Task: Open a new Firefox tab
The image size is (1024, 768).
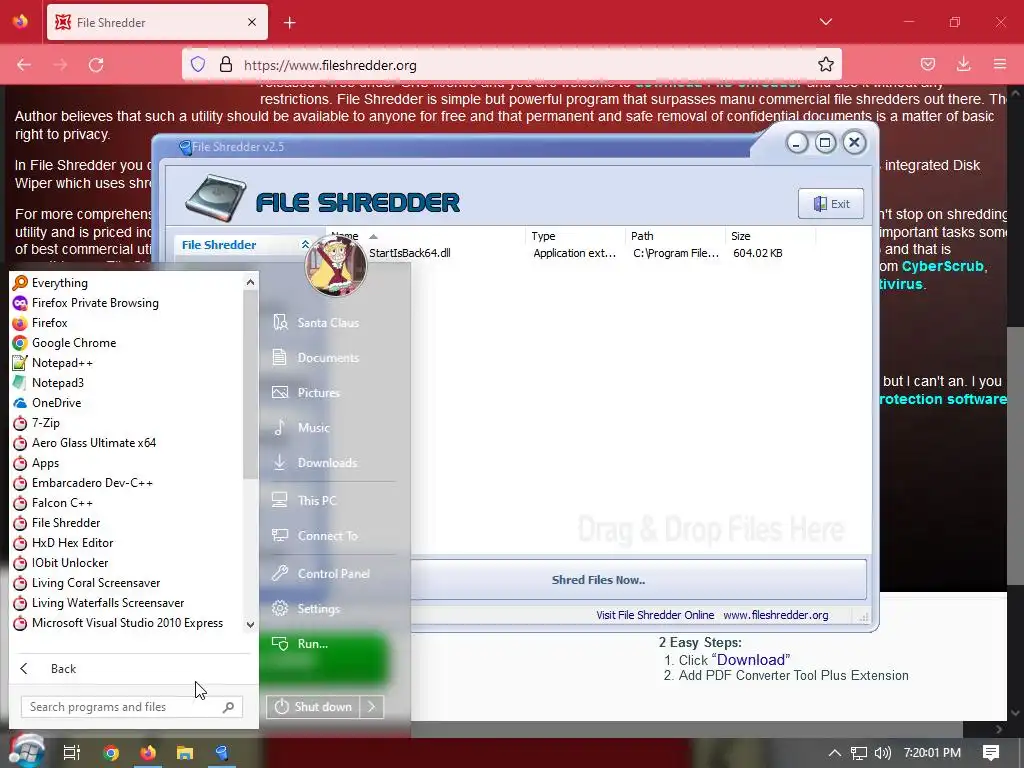Action: 290,23
